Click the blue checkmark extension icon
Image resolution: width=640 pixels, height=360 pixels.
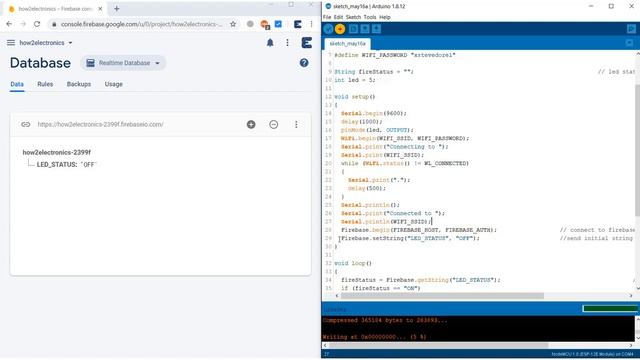pyautogui.click(x=278, y=24)
